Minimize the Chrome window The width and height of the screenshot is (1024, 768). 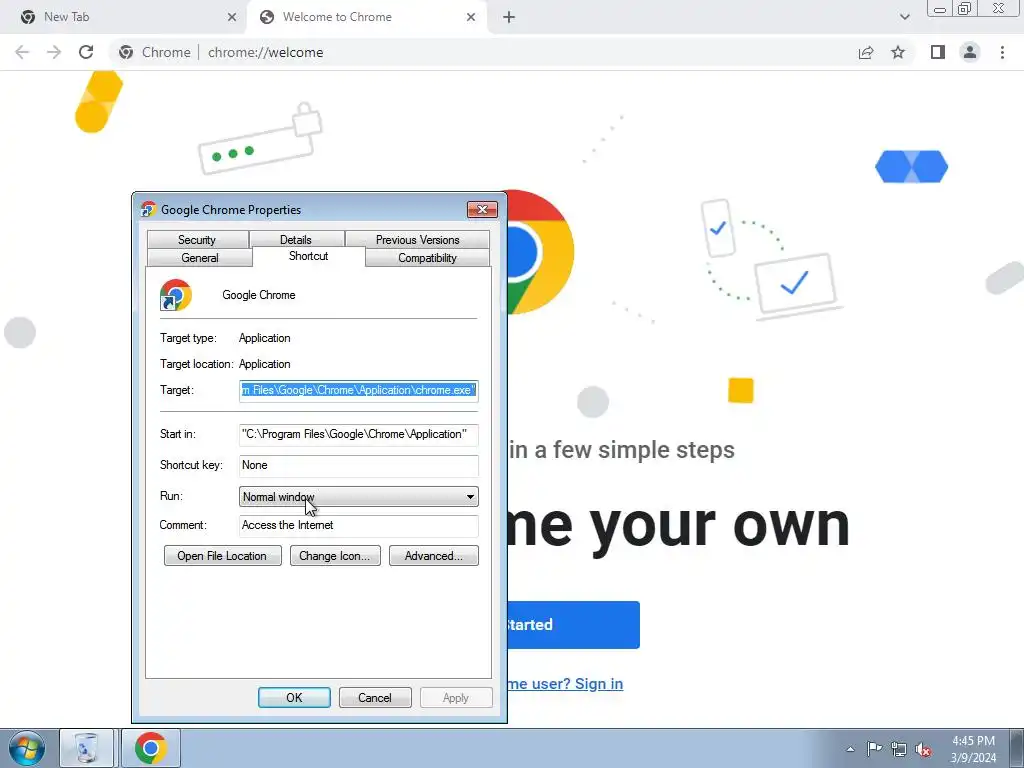click(x=940, y=9)
